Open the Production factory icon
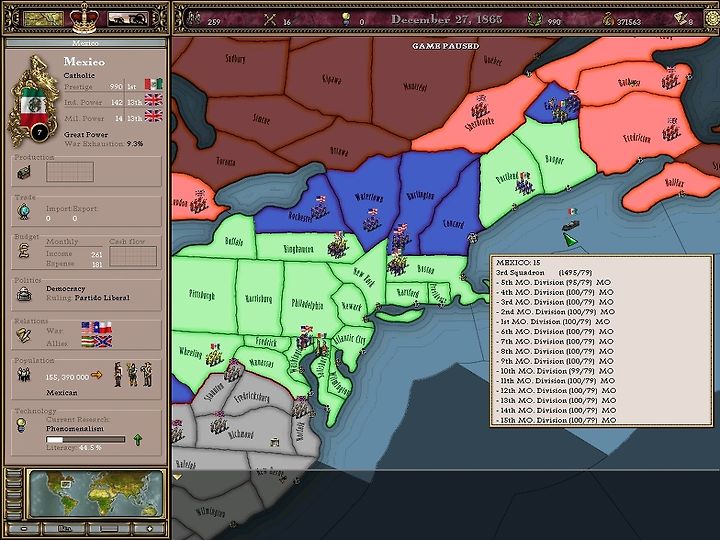 tap(24, 172)
